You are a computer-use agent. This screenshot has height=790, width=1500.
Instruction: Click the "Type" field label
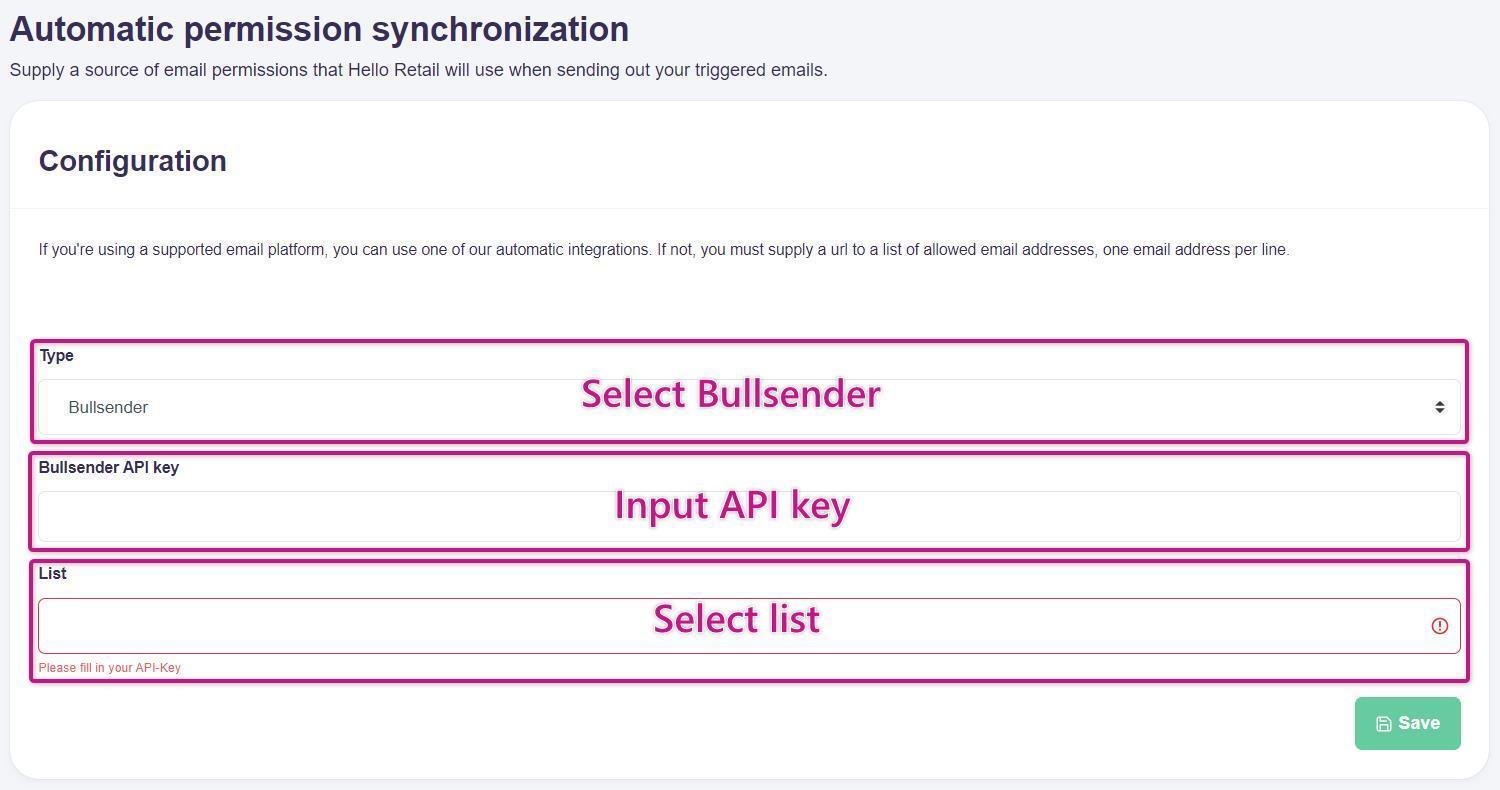click(x=56, y=356)
